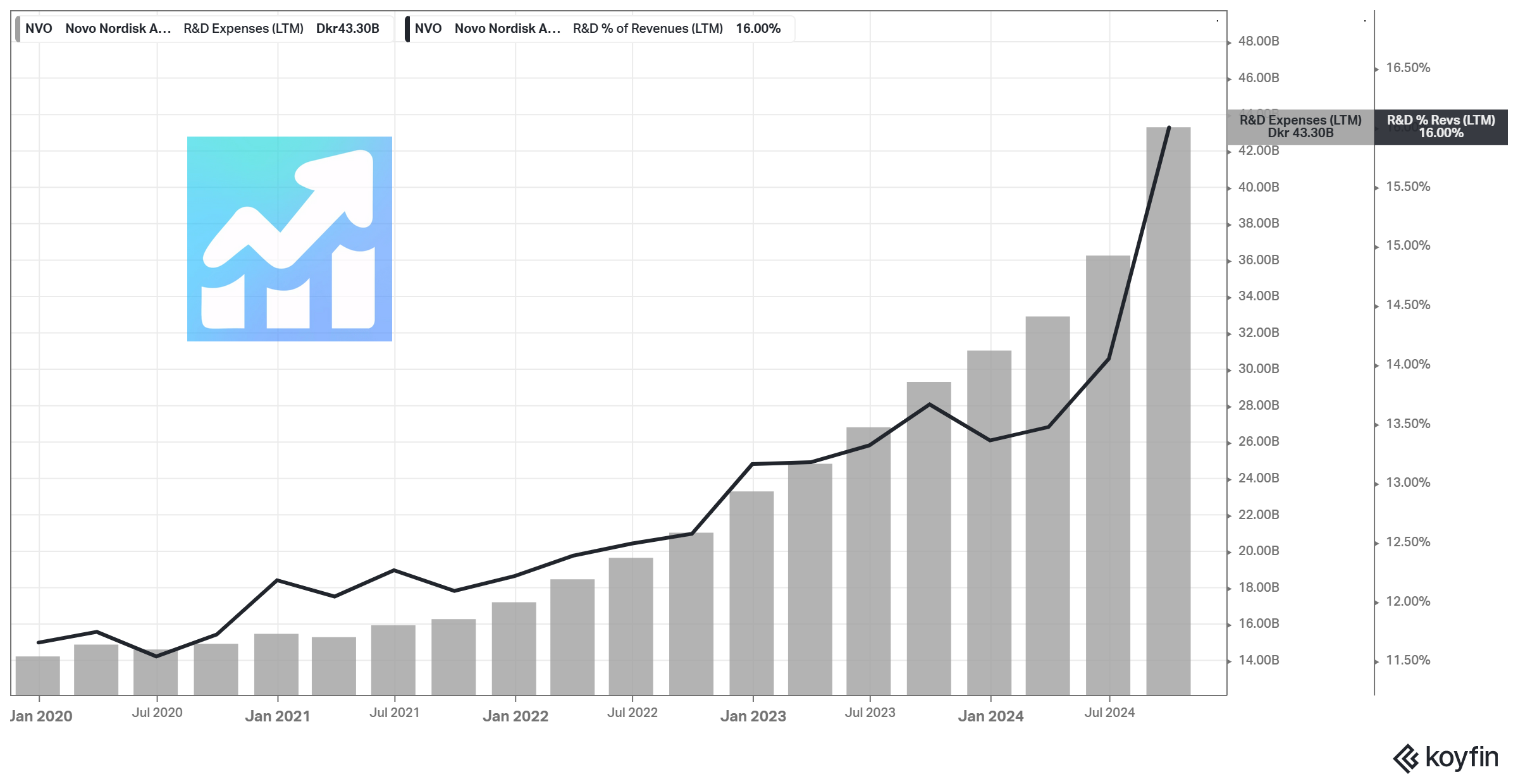Screen dimensions: 1518x784
Task: Click the 20.00B axis value
Action: tap(1259, 551)
